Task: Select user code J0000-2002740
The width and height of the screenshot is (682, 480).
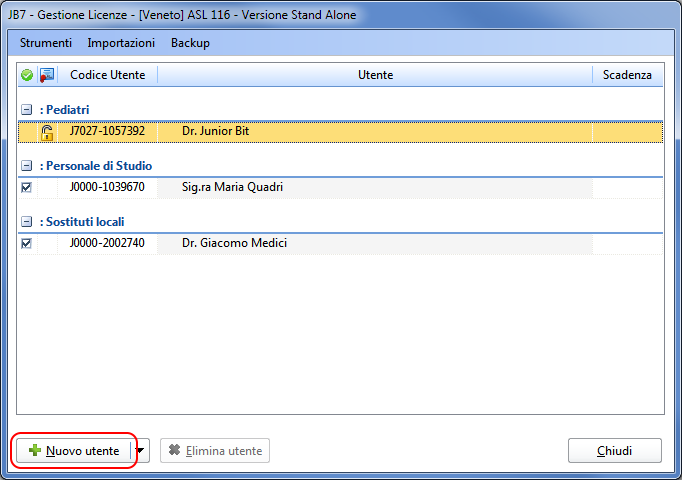Action: [x=107, y=243]
